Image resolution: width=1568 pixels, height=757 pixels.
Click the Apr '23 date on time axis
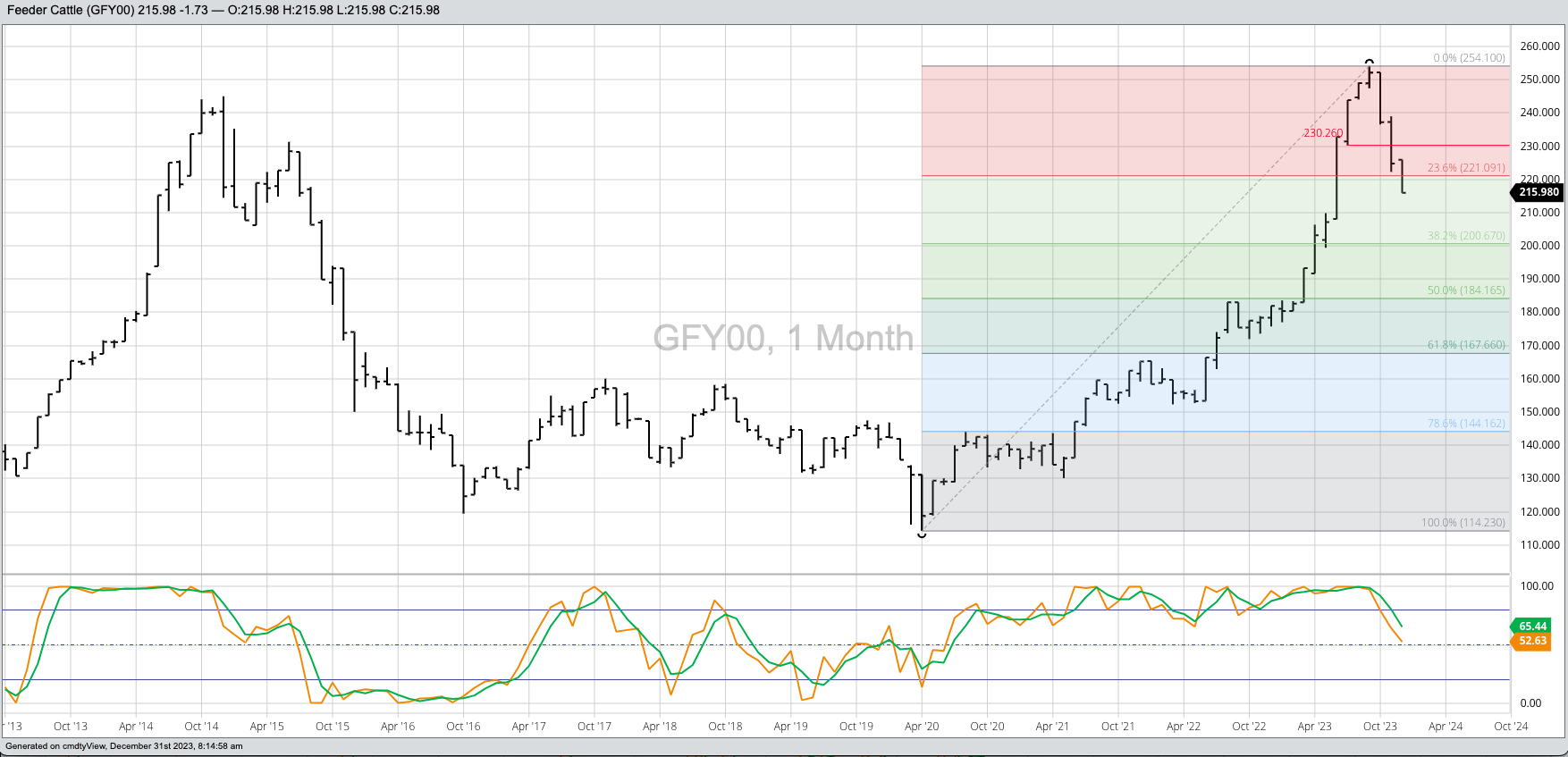1314,727
